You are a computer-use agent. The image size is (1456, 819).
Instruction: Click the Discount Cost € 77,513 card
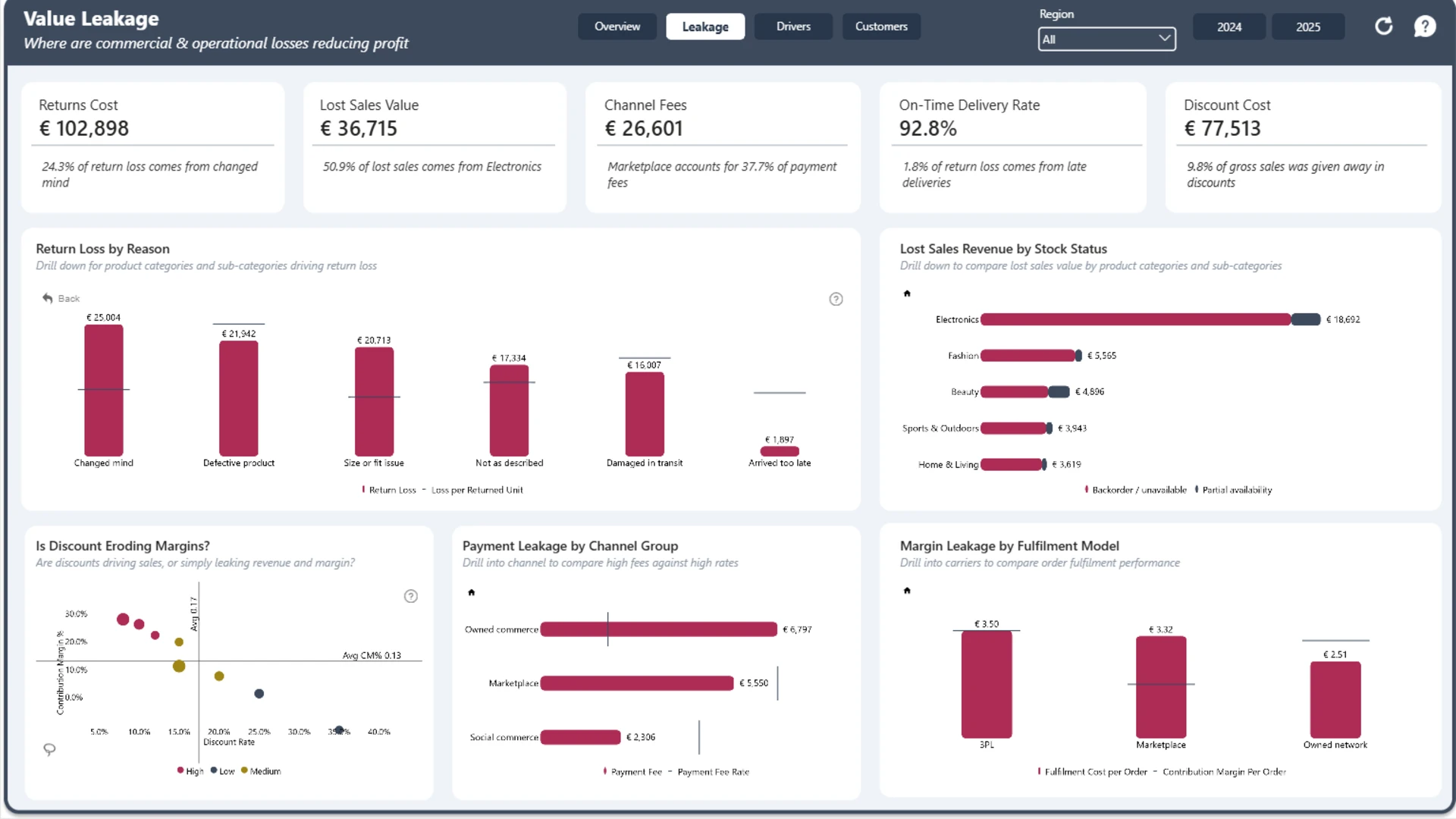click(1303, 148)
